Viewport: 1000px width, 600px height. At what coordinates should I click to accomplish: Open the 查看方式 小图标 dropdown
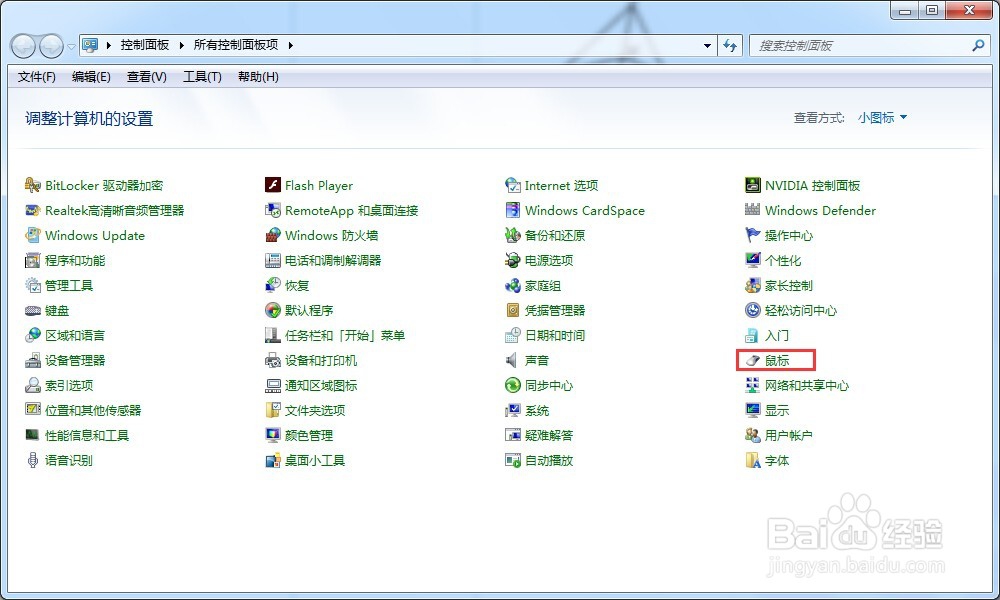(x=882, y=118)
